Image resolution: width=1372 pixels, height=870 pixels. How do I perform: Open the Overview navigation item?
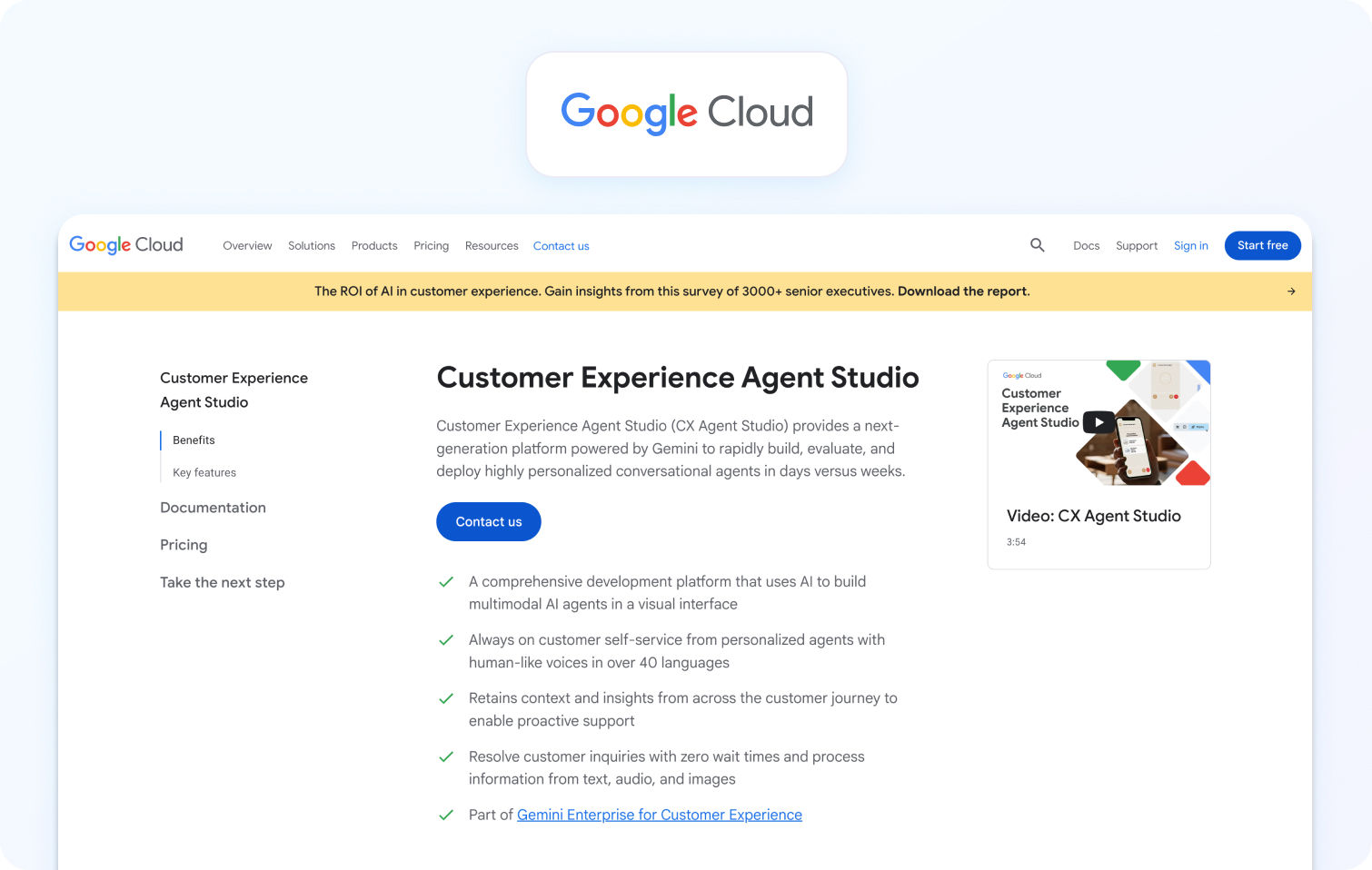[x=247, y=245]
